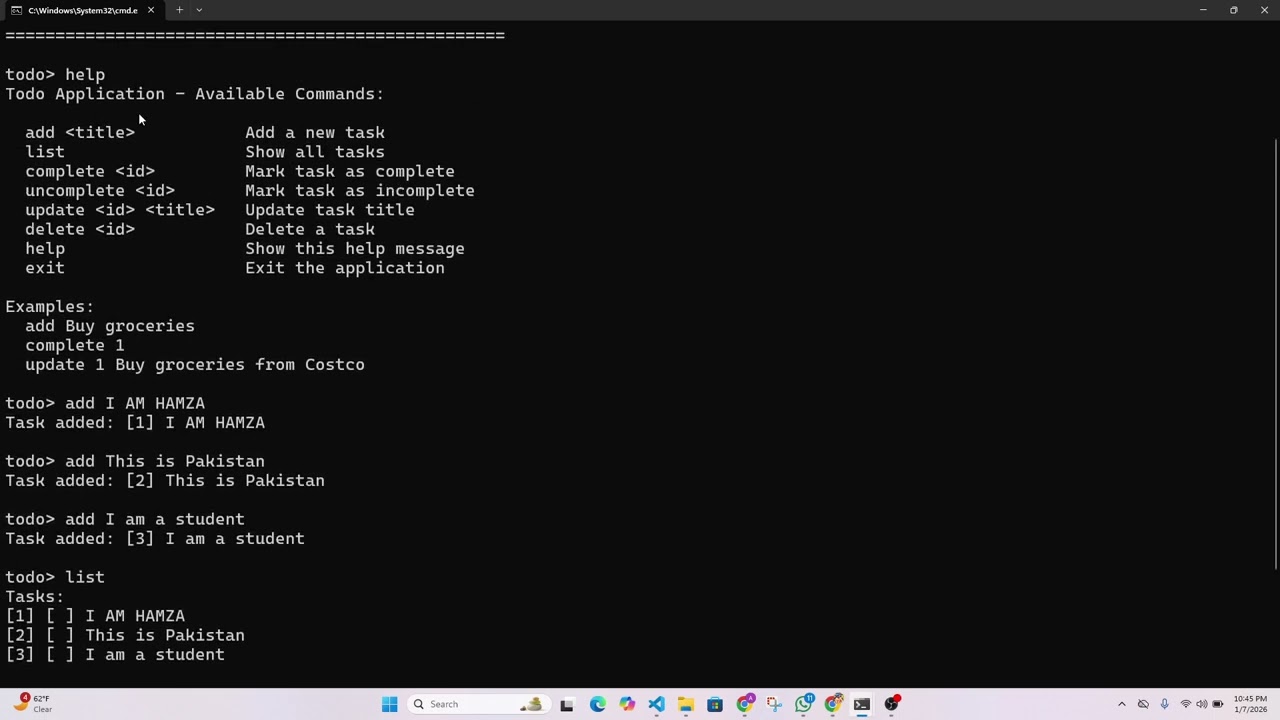
Task: Click 'complete <id>' command text
Action: click(90, 171)
